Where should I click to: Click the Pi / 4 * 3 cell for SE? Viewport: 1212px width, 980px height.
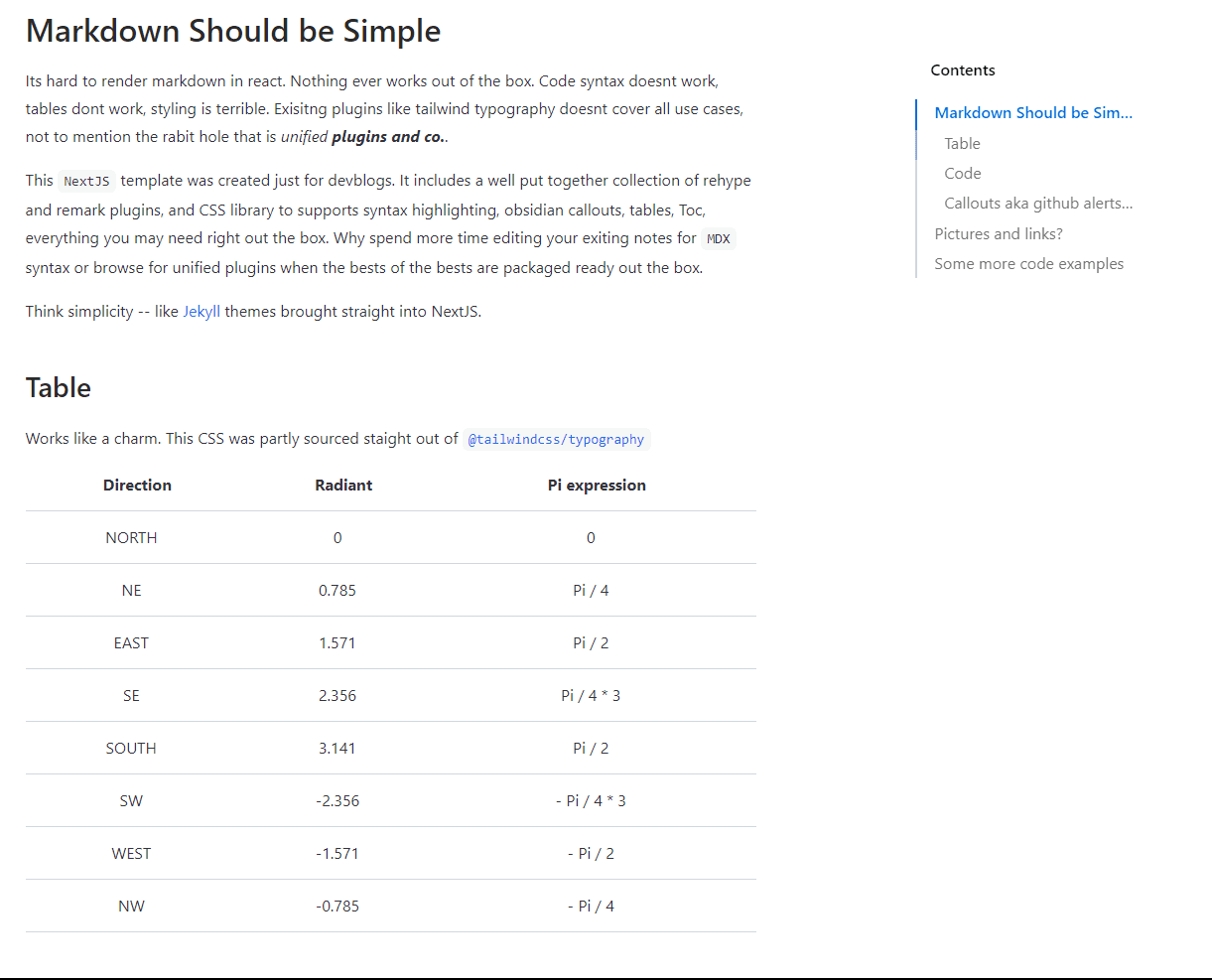(591, 695)
